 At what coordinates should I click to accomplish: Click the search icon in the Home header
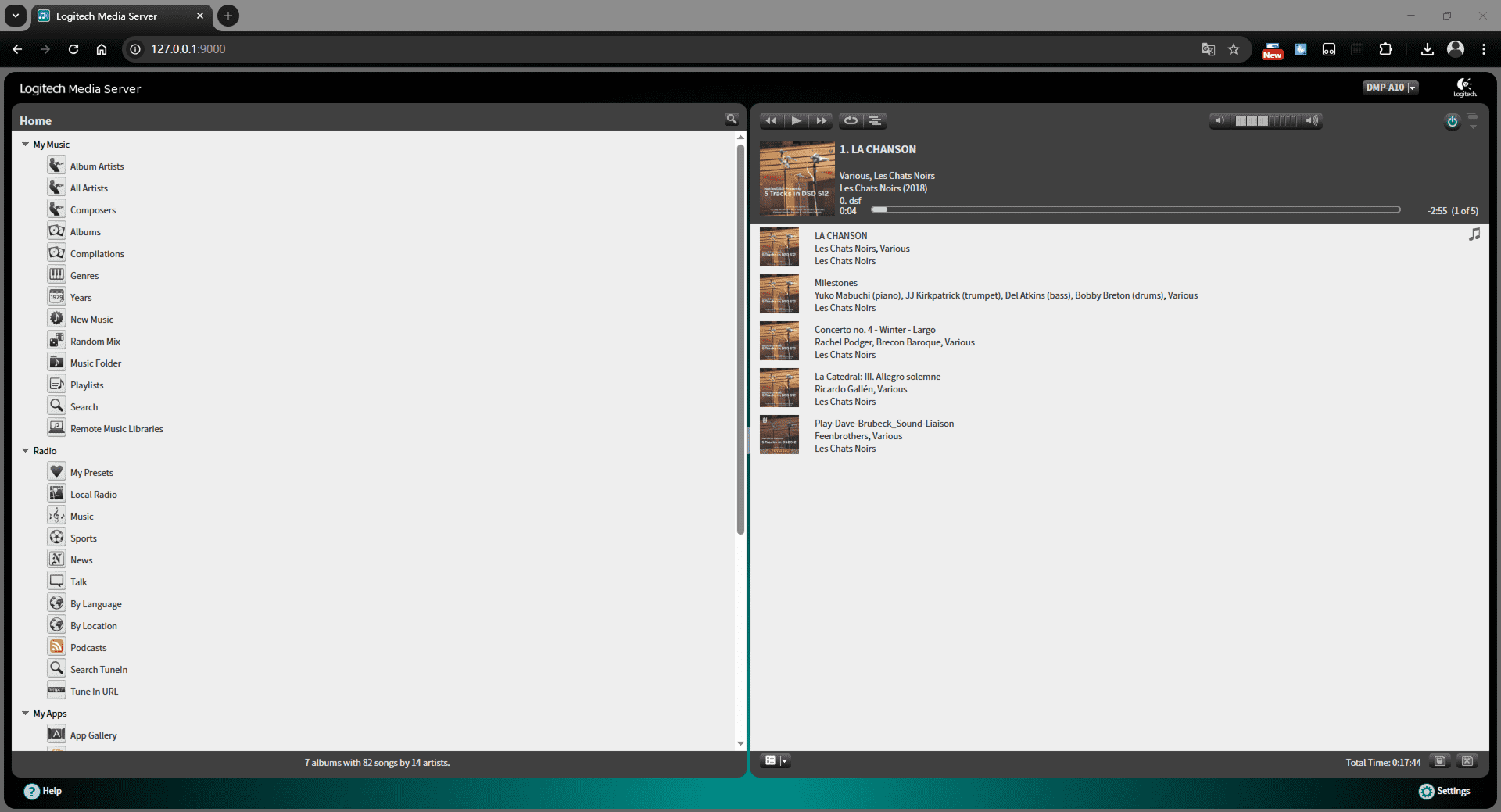731,120
